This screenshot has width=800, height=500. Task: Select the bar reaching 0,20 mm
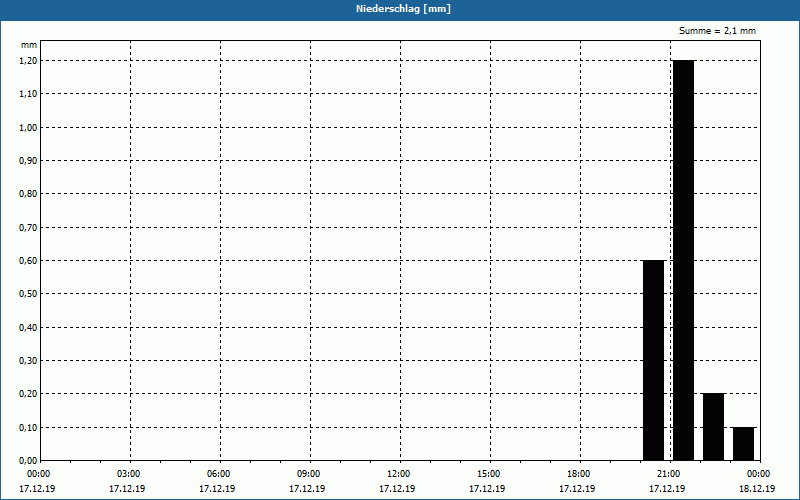(x=713, y=427)
